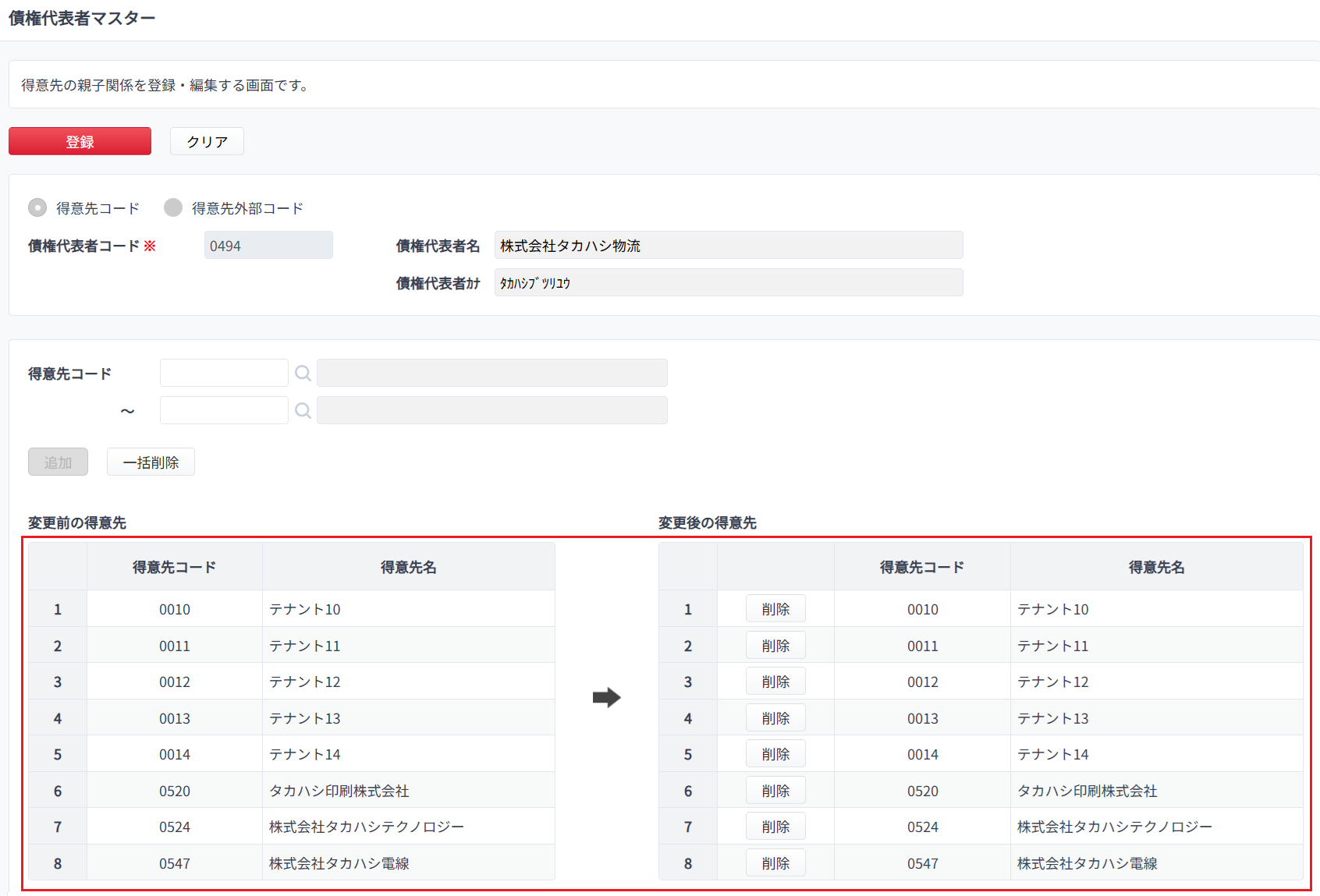Focus the 債権代表者コード field showing 0494
The width and height of the screenshot is (1320, 896).
(268, 245)
